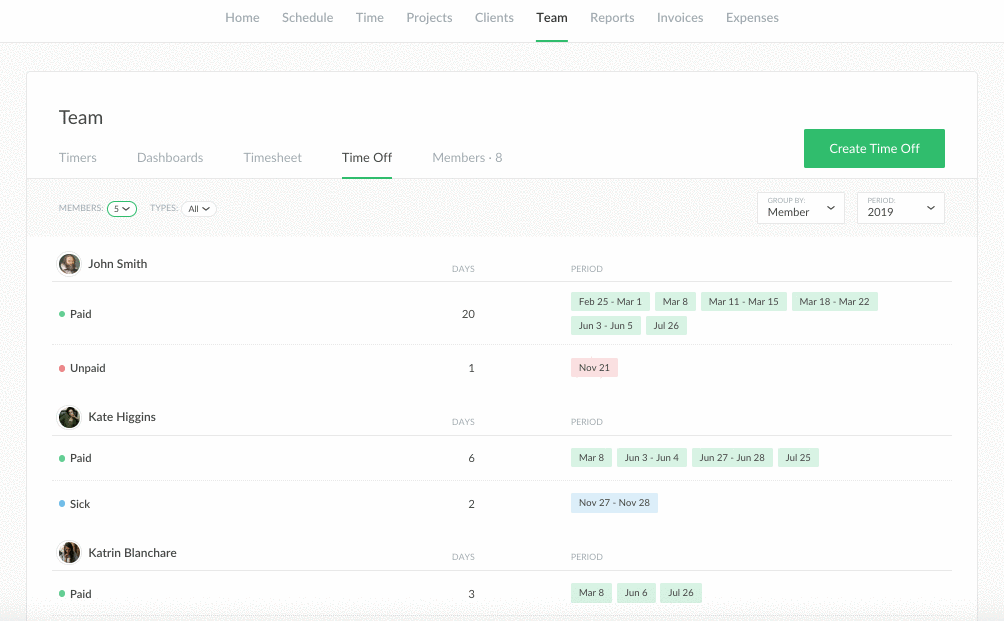Open the Dashboards tab

click(170, 158)
